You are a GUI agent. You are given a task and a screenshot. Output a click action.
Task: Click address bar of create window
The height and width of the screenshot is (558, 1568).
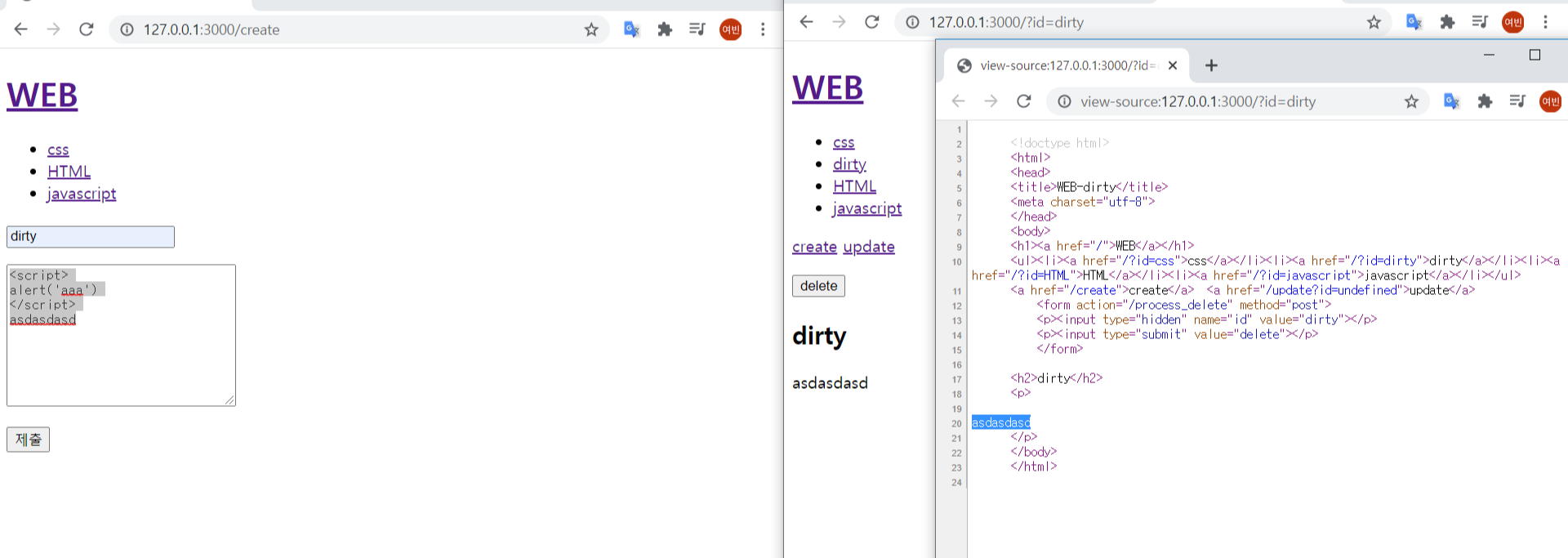point(359,29)
